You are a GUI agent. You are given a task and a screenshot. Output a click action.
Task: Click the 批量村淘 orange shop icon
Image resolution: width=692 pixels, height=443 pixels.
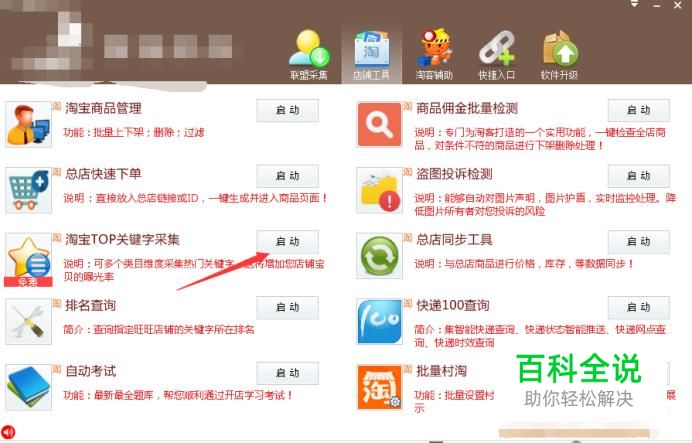pos(380,387)
